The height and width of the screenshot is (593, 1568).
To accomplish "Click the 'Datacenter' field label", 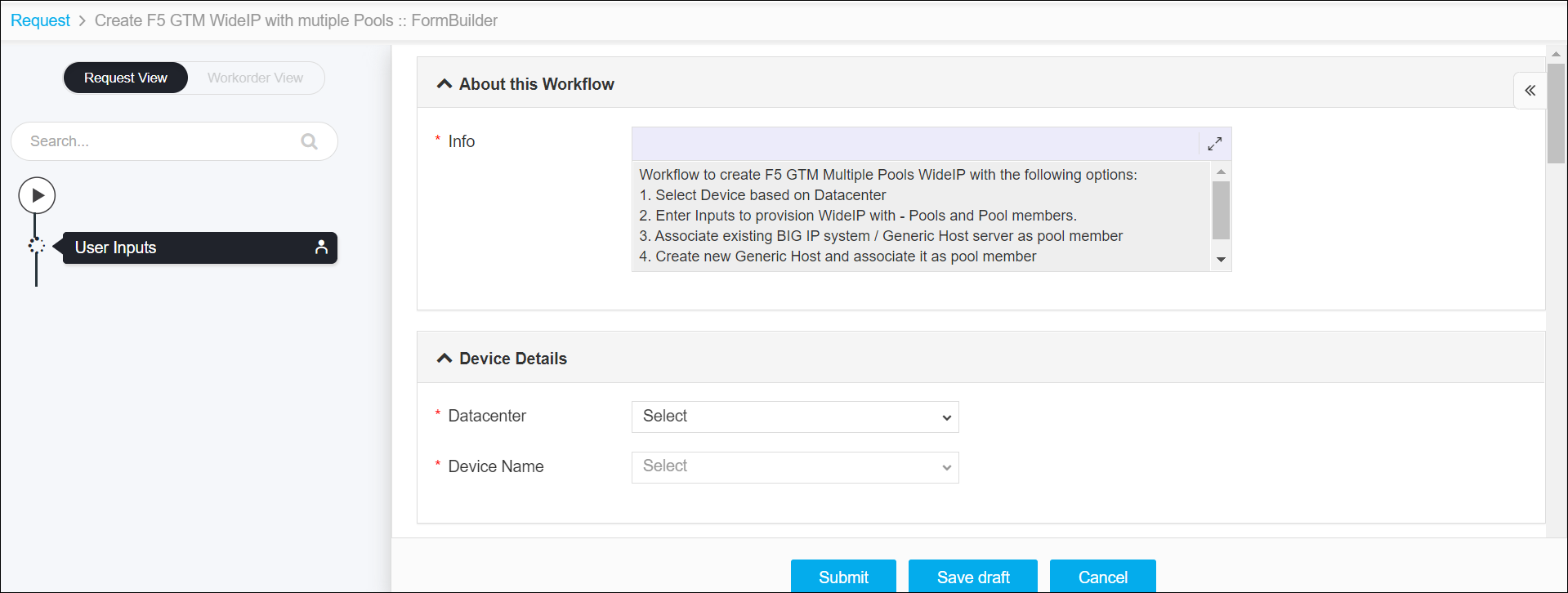I will pyautogui.click(x=487, y=416).
